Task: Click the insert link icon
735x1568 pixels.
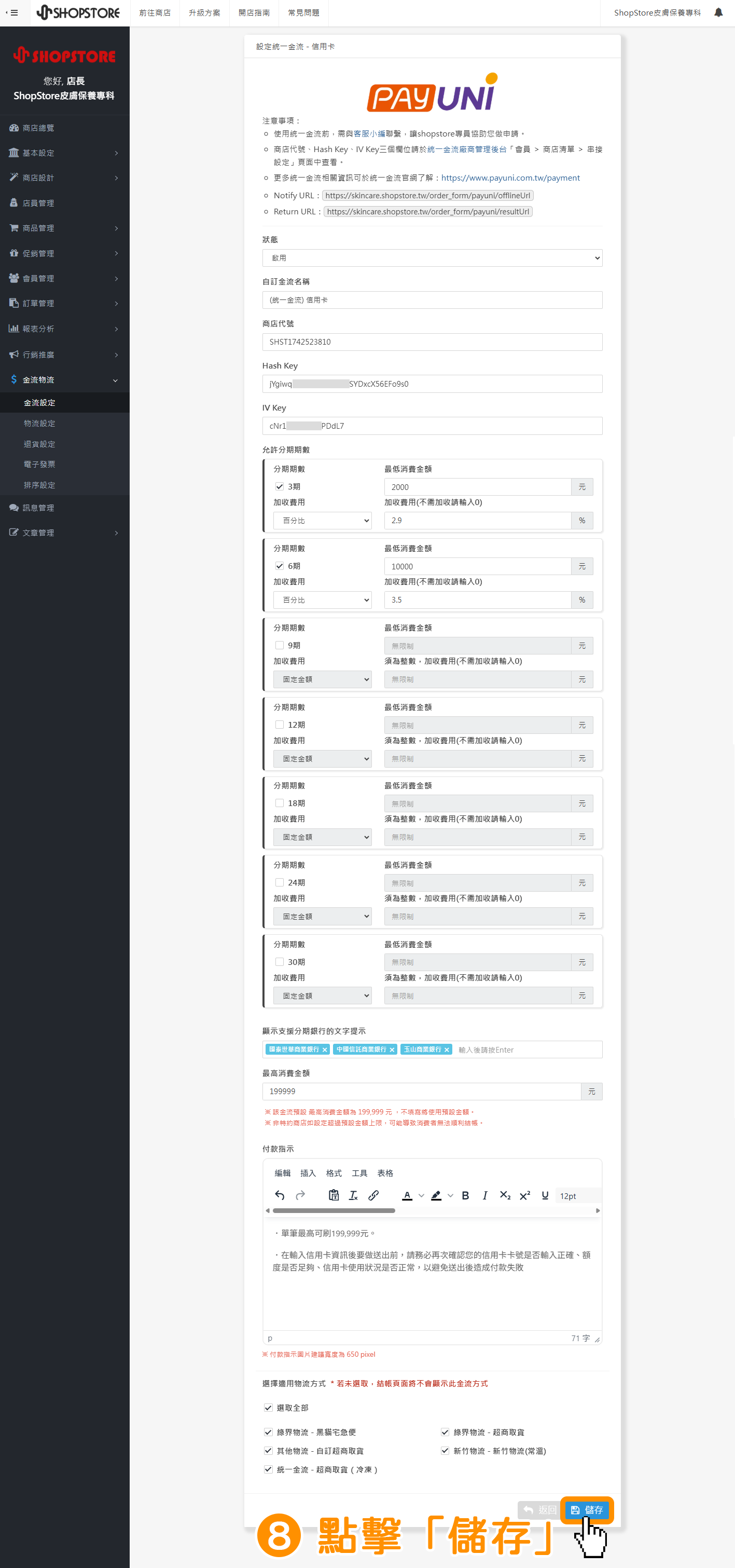Action: 373,1195
